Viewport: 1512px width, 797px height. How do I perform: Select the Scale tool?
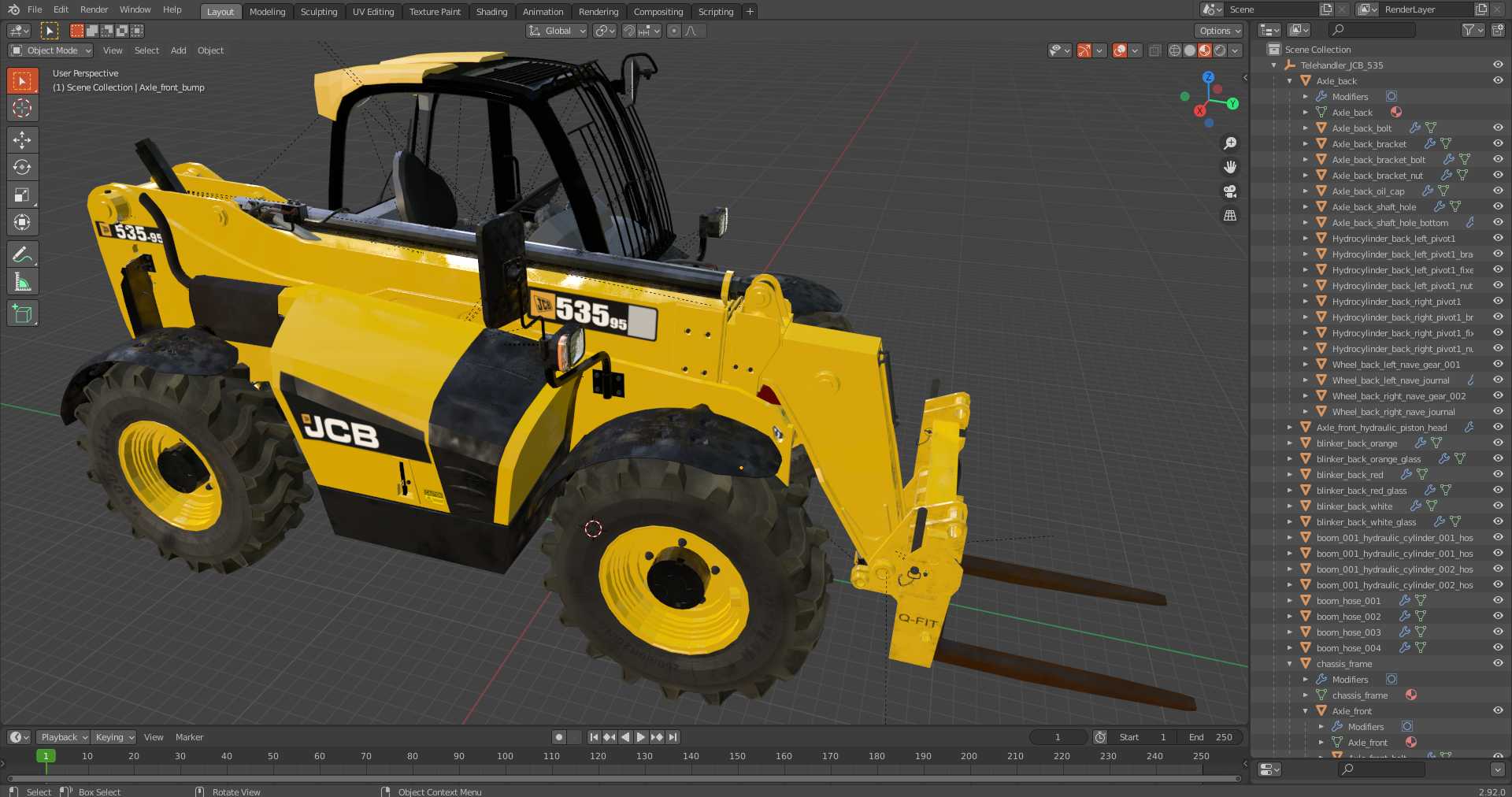click(x=22, y=195)
